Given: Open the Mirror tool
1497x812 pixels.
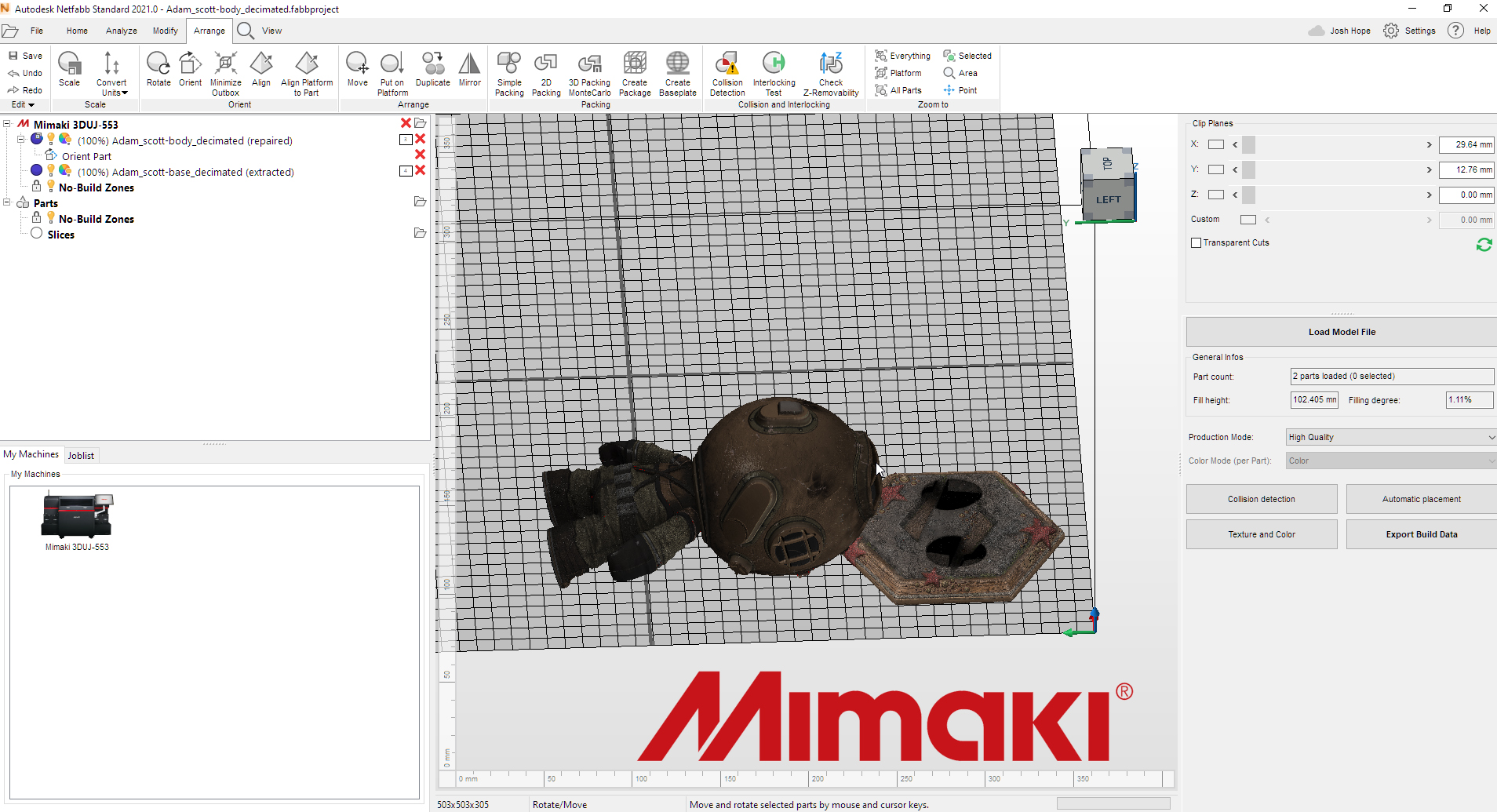Looking at the screenshot, I should (x=469, y=69).
